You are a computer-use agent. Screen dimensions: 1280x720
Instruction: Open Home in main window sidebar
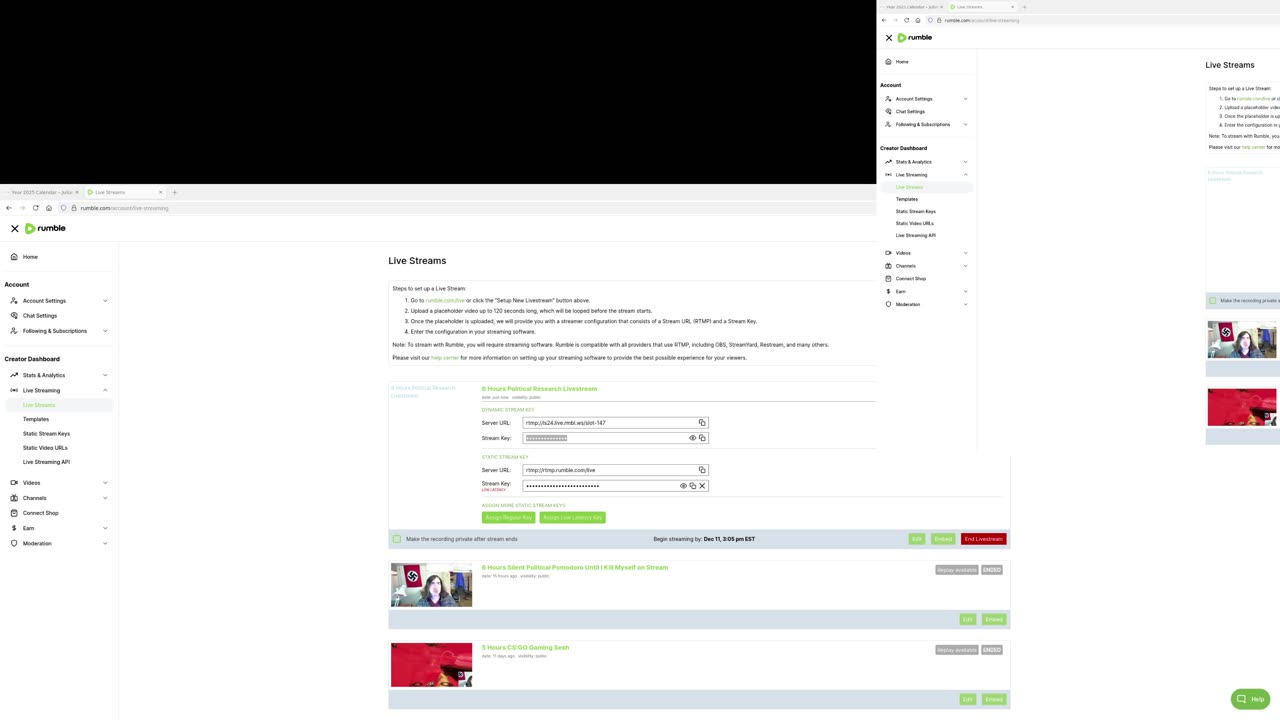pos(30,257)
